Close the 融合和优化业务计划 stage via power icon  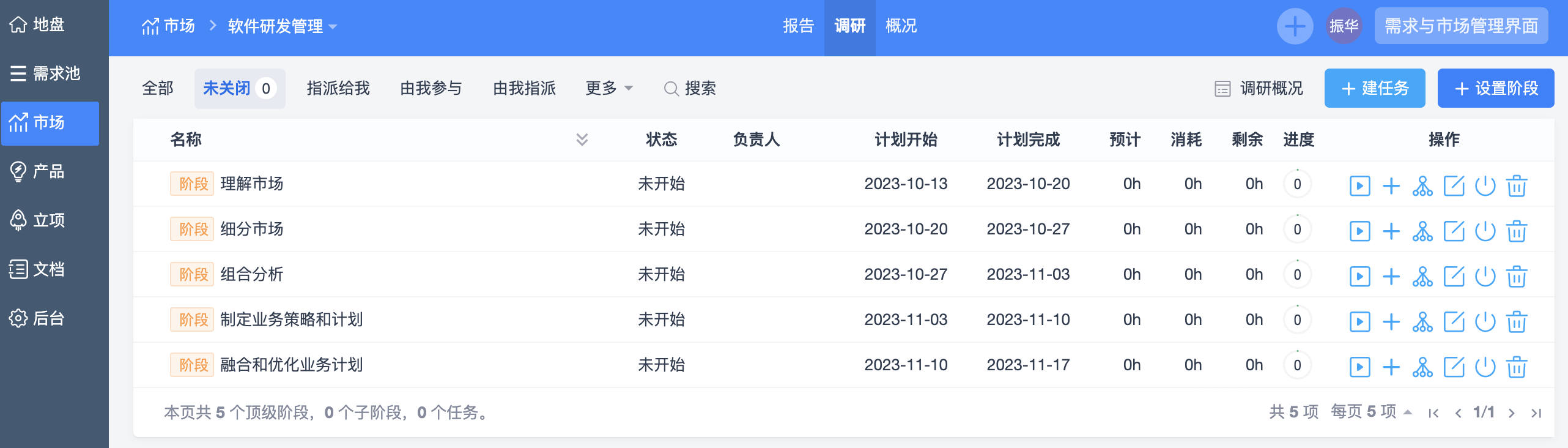(1485, 367)
